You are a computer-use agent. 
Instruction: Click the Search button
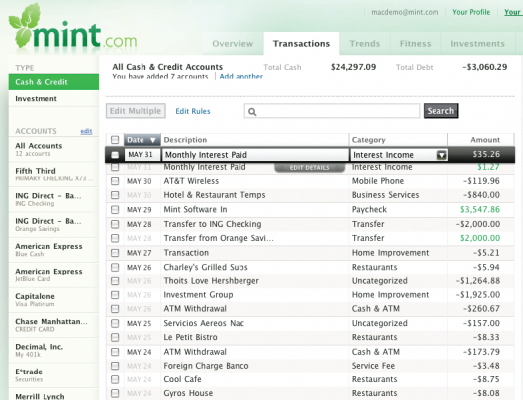click(441, 111)
